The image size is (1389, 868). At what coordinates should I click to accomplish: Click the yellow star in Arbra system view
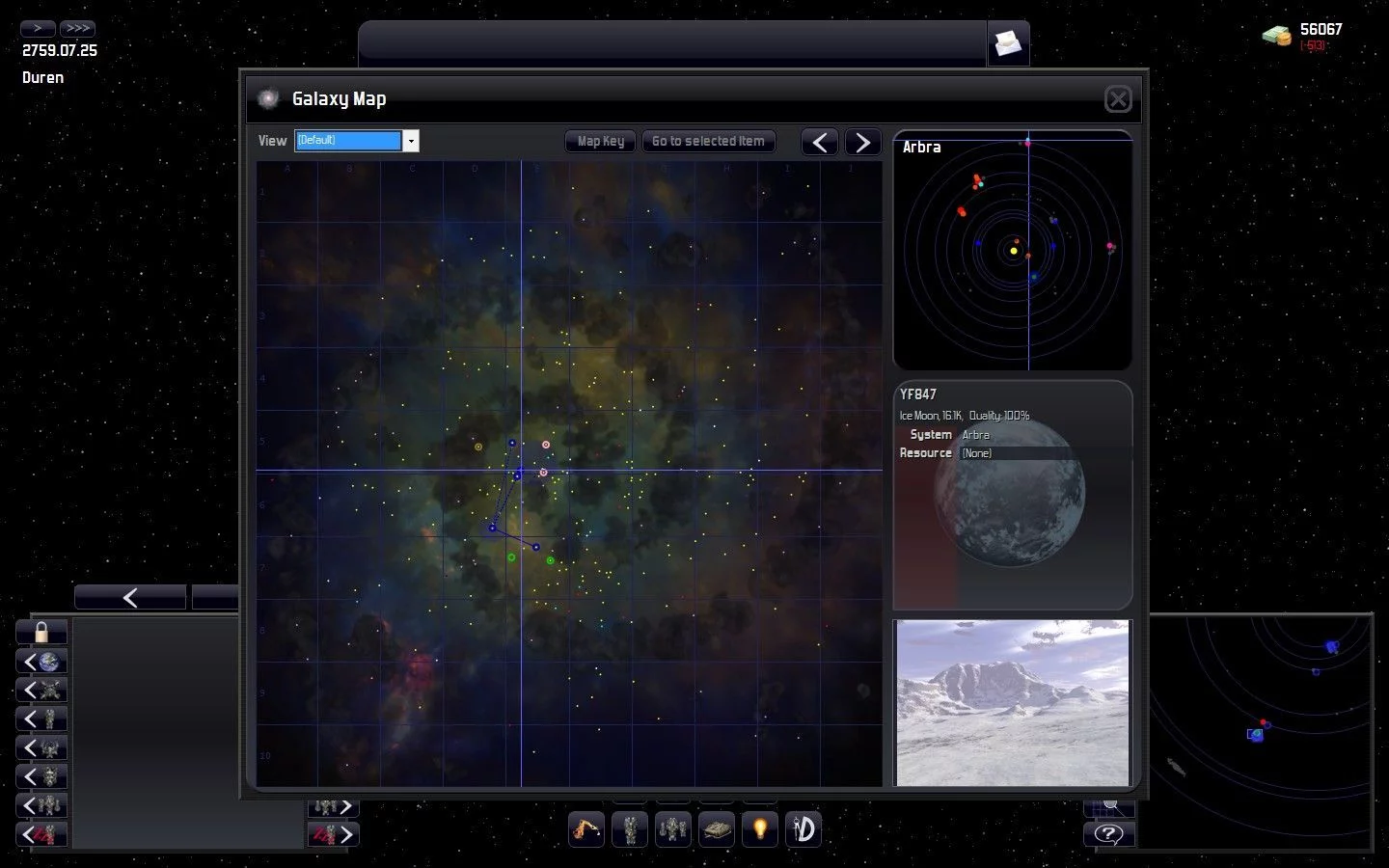pyautogui.click(x=1014, y=251)
